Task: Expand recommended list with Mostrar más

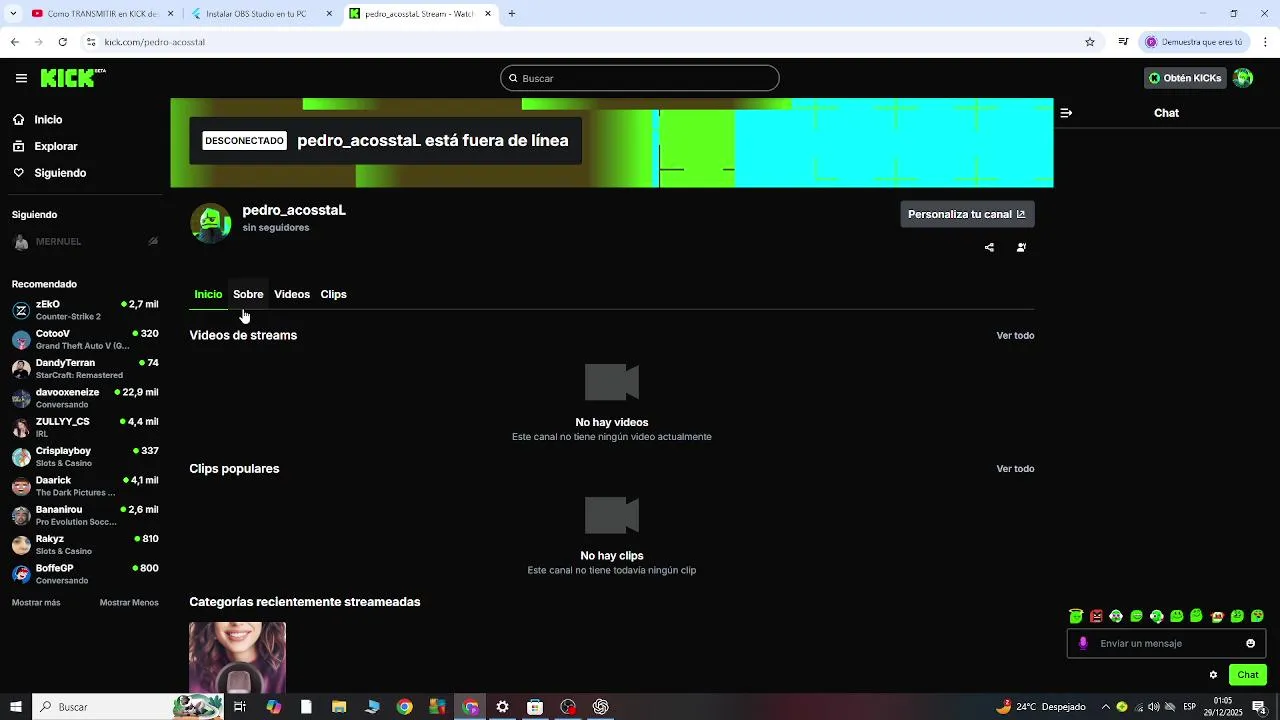Action: pyautogui.click(x=36, y=603)
